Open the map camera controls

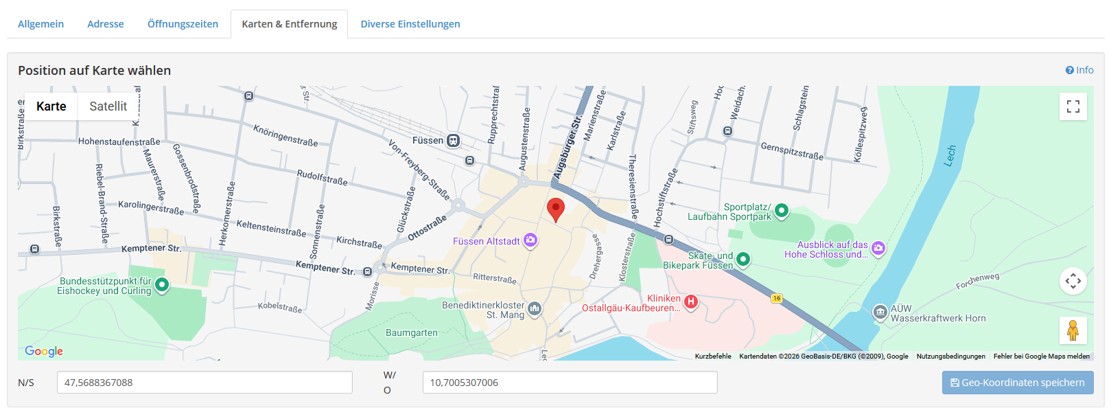(1073, 281)
